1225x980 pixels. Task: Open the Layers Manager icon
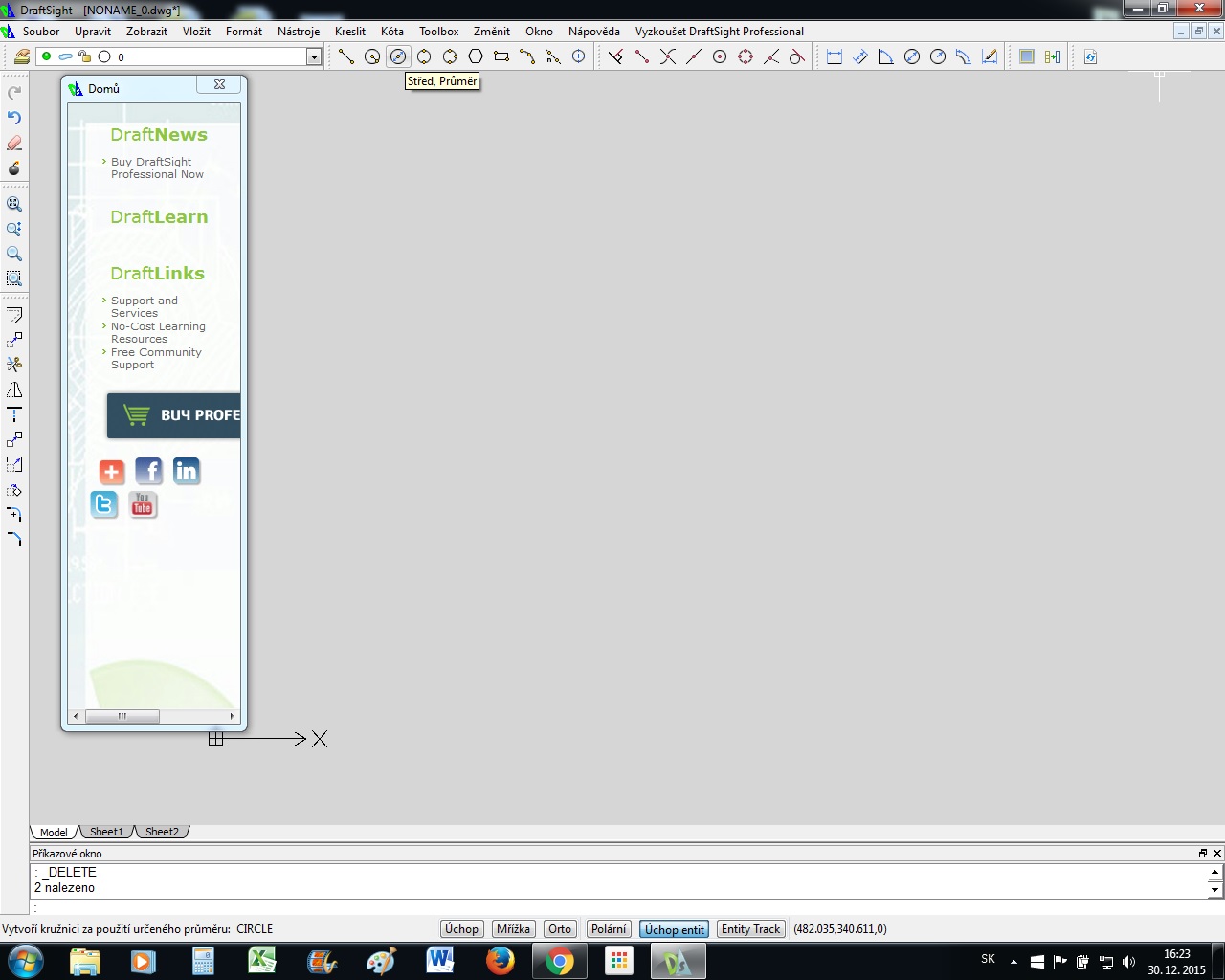(x=21, y=56)
